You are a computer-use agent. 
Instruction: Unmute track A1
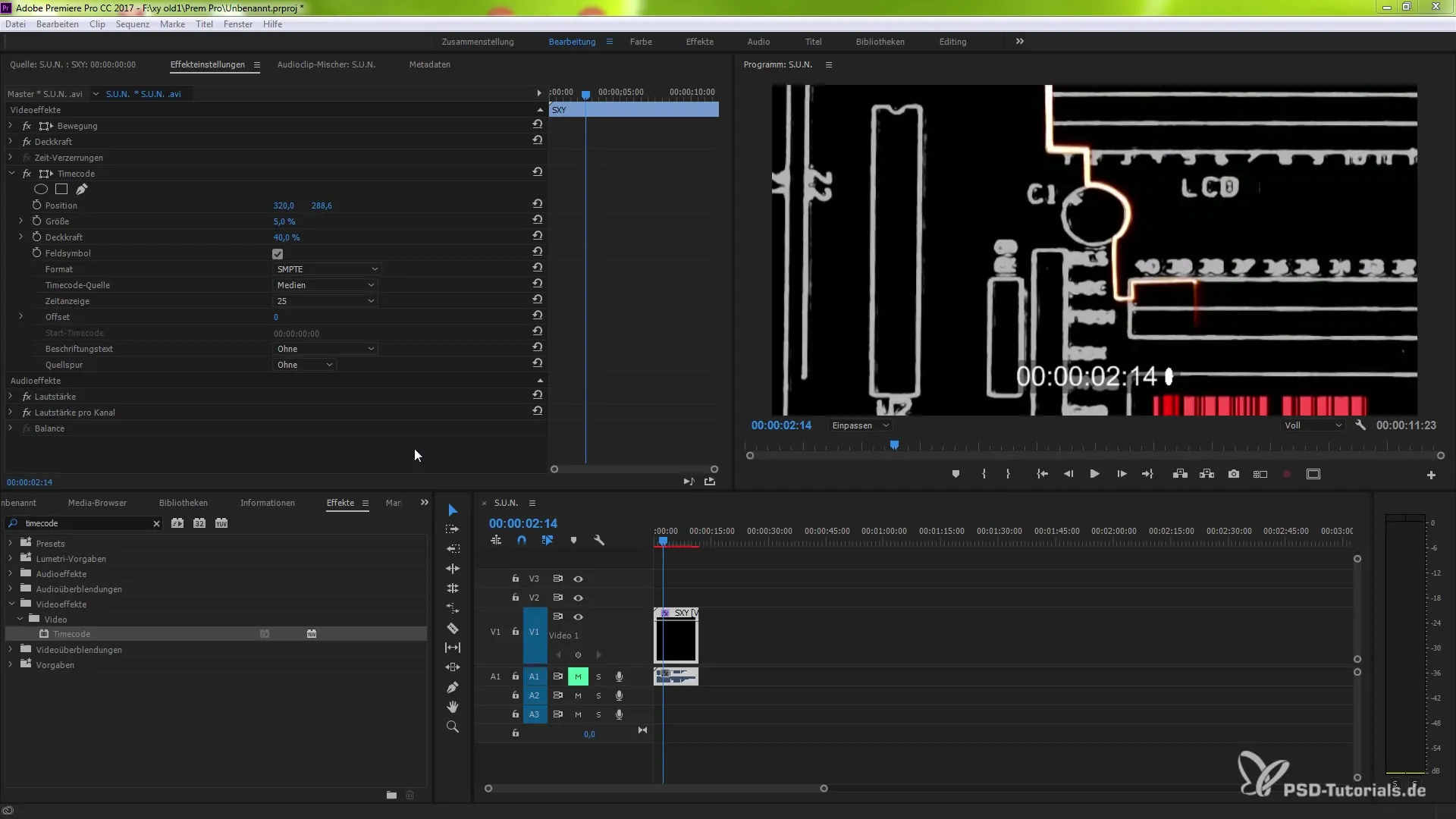pos(578,676)
